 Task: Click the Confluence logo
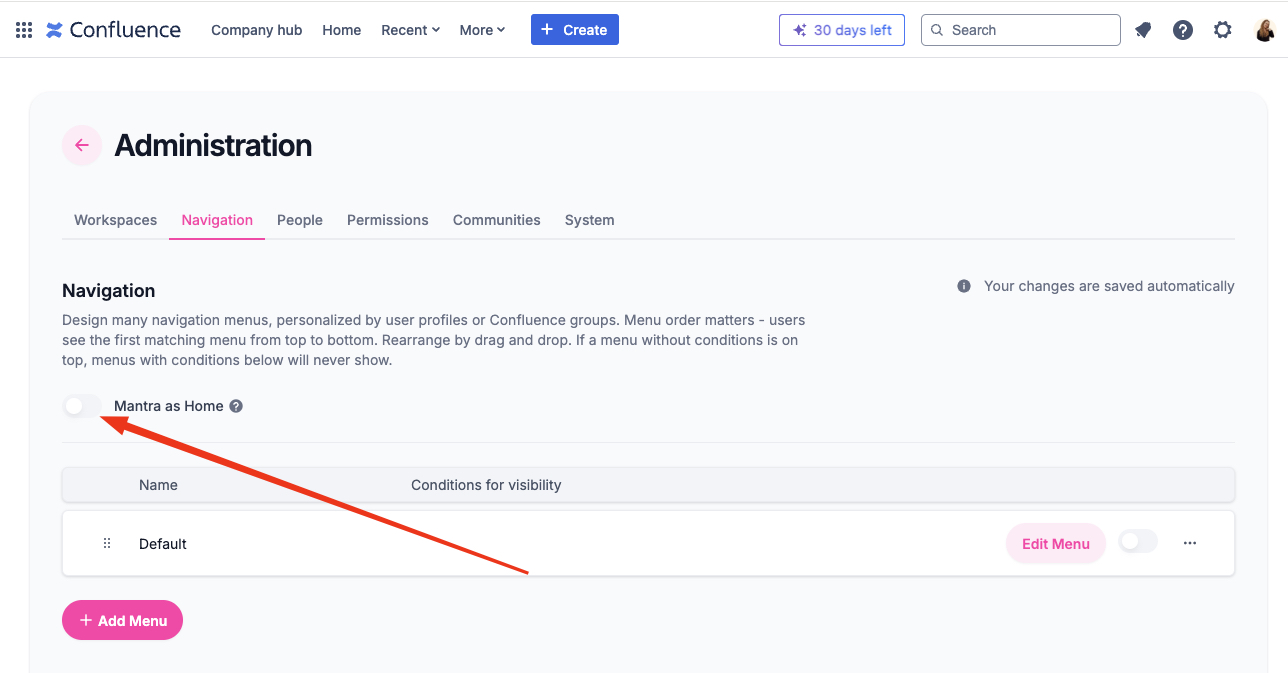coord(113,29)
